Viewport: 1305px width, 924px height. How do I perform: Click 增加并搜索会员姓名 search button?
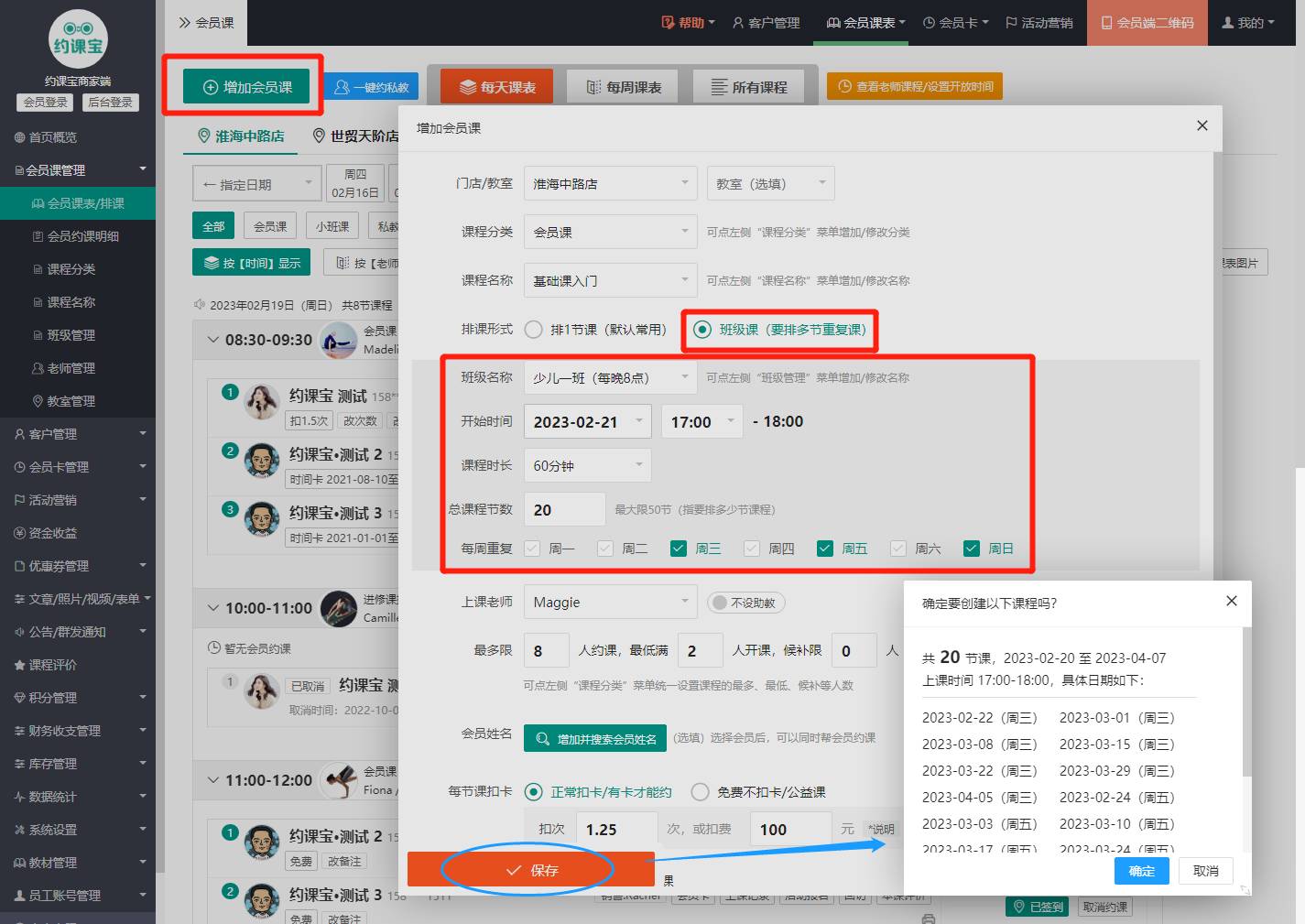[x=596, y=738]
